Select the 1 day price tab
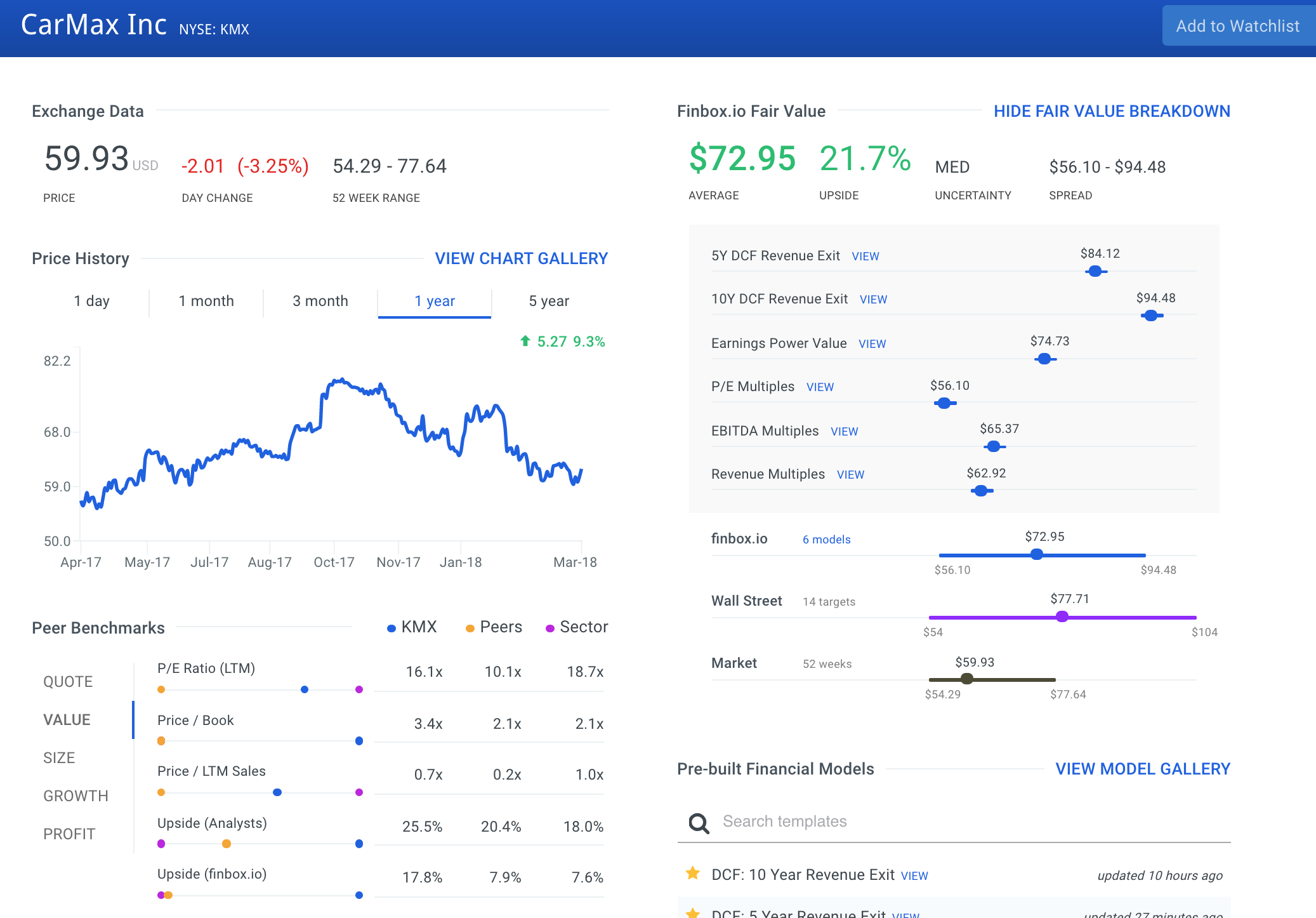 92,301
